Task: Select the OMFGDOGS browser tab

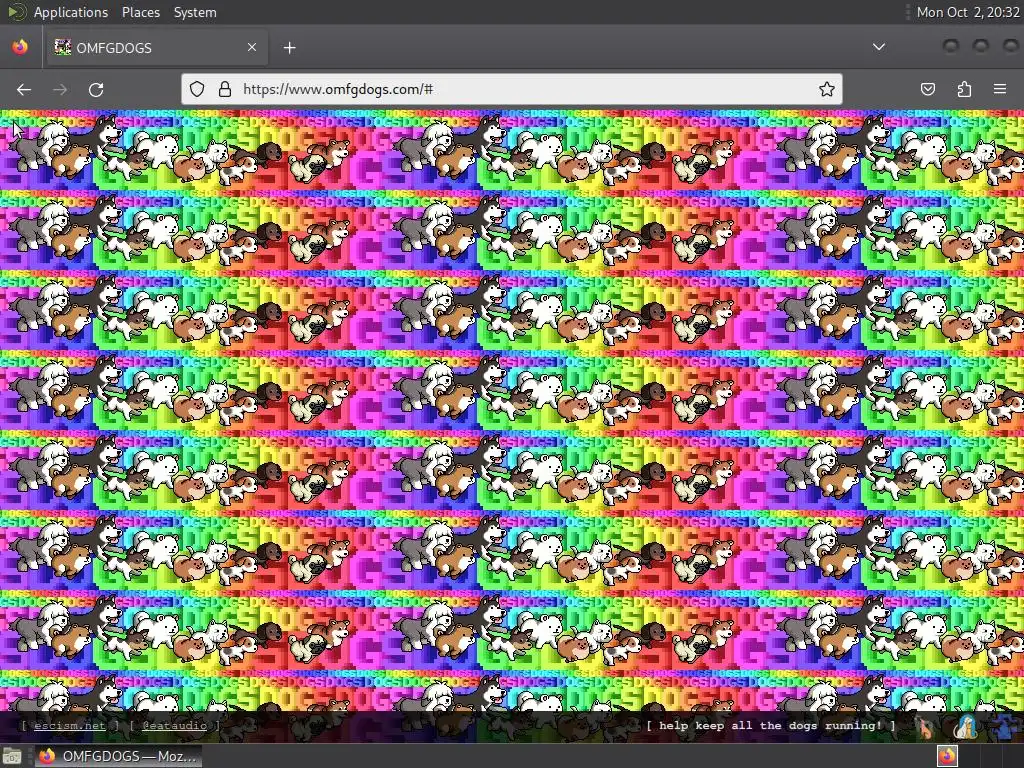Action: point(155,48)
